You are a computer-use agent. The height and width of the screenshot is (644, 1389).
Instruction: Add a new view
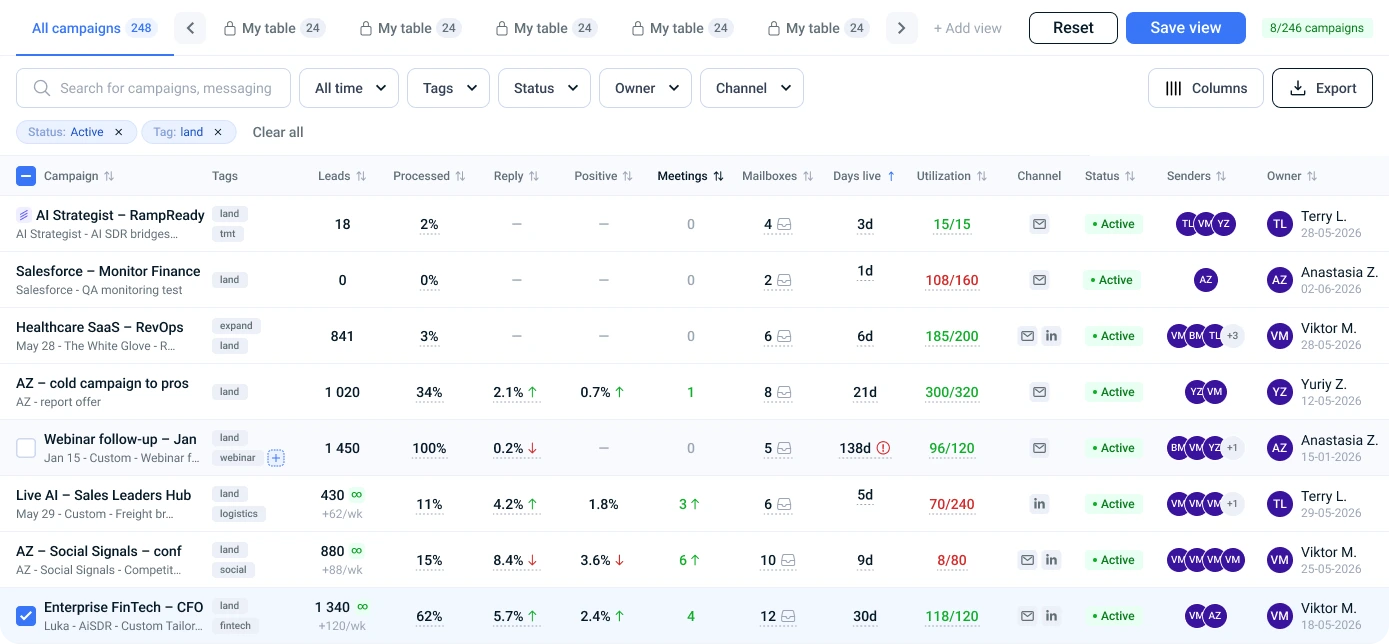968,28
